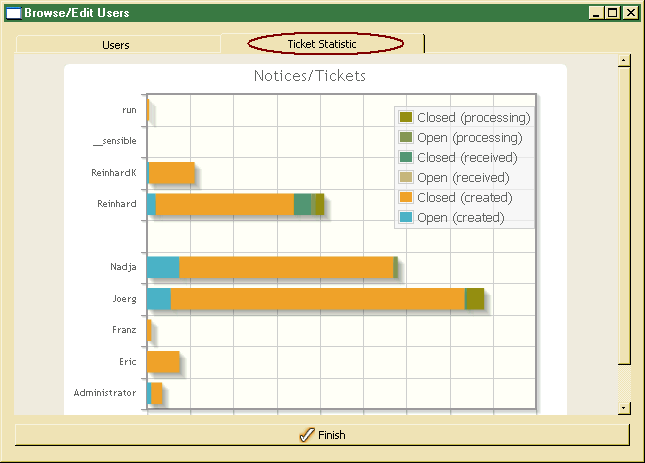Select the Ticket Statistic tab
The image size is (645, 463).
(322, 44)
